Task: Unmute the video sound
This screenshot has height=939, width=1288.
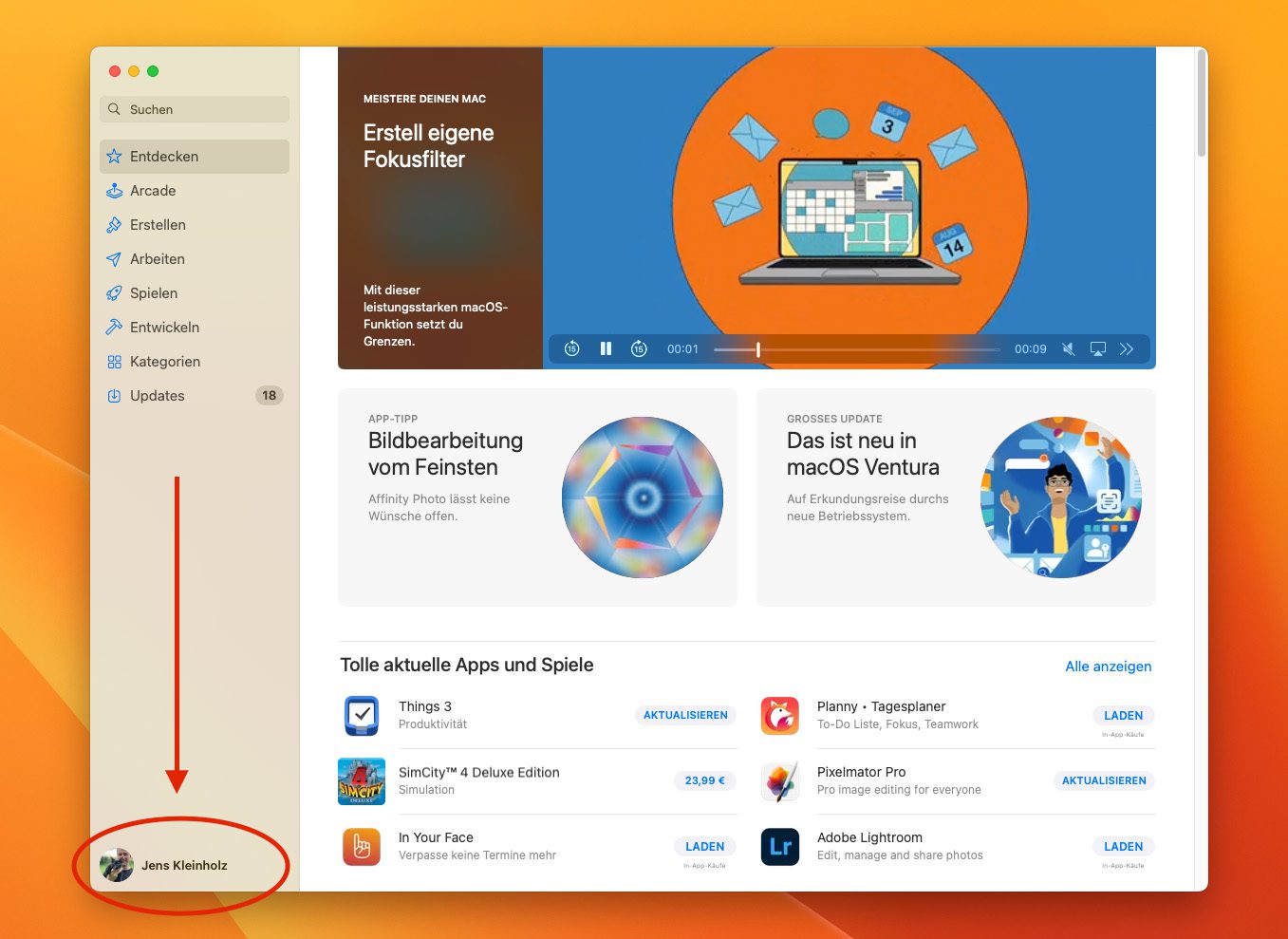Action: pos(1068,349)
